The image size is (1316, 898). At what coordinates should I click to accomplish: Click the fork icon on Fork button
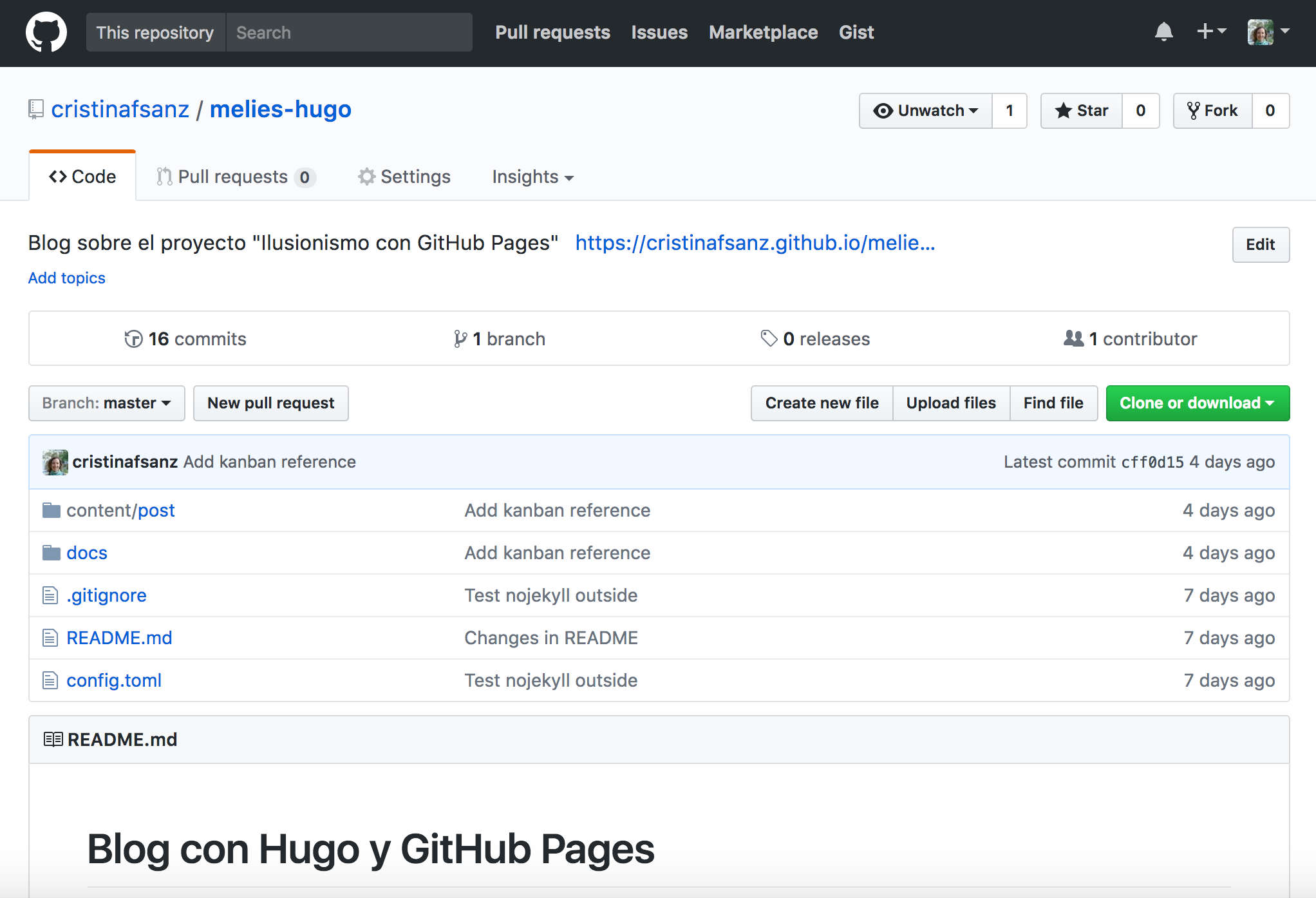click(x=1193, y=111)
